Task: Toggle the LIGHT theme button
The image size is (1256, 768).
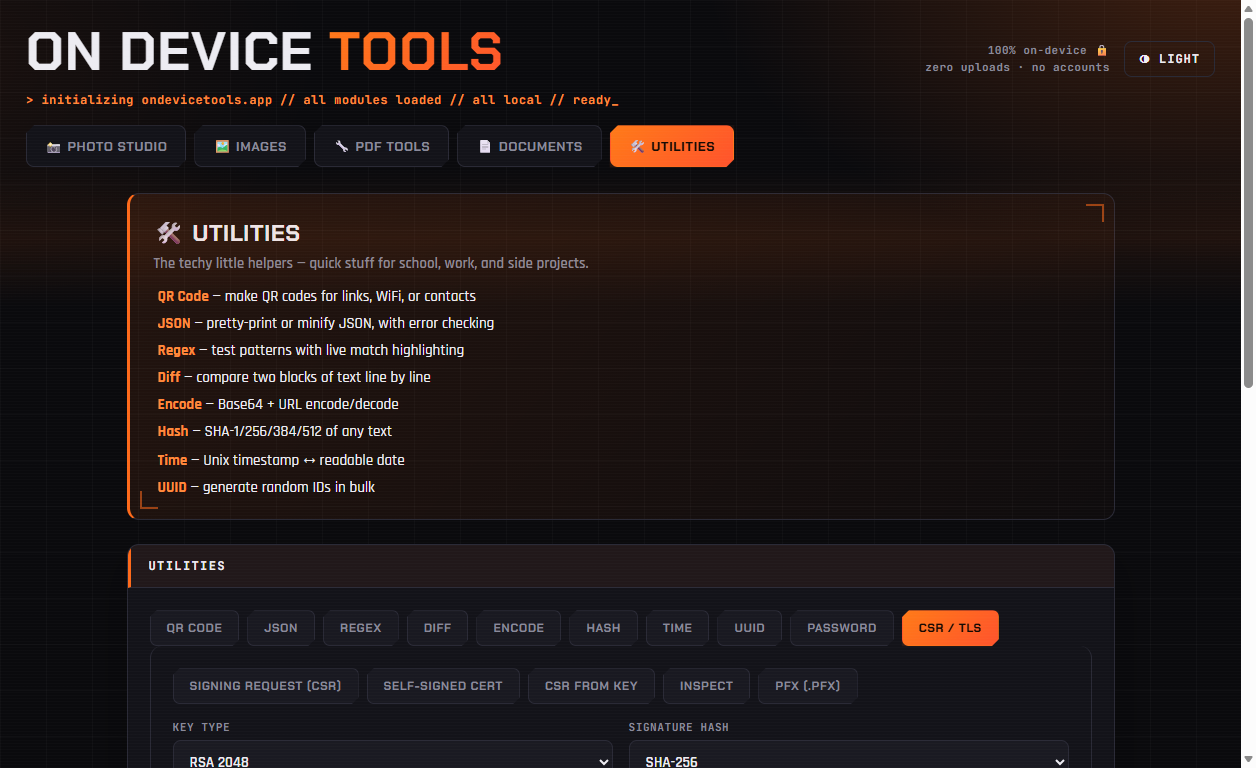Action: (x=1169, y=59)
